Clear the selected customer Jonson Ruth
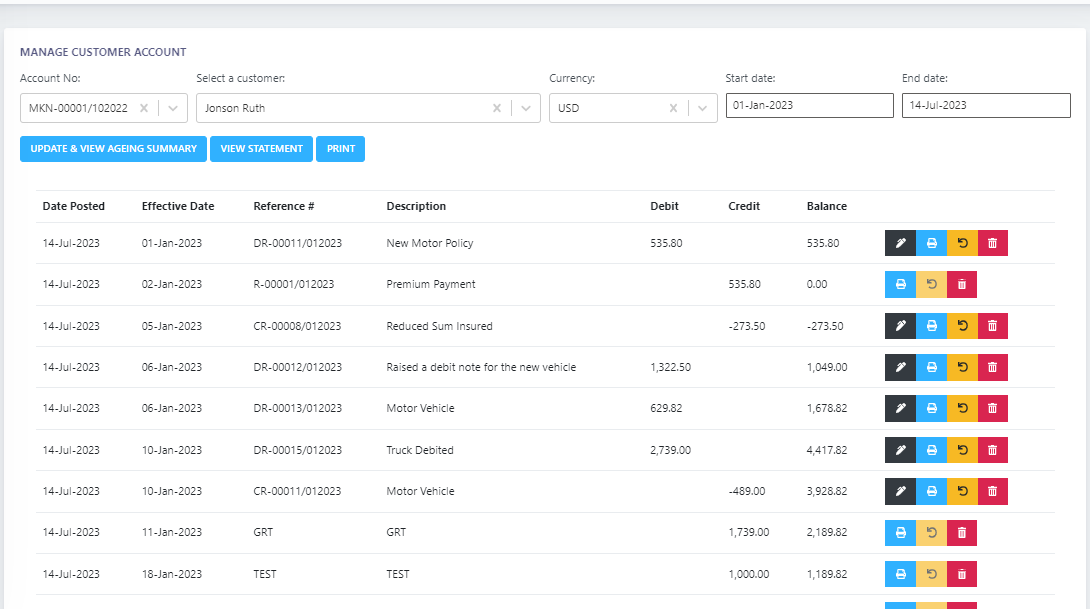Viewport: 1090px width, 609px height. (496, 108)
